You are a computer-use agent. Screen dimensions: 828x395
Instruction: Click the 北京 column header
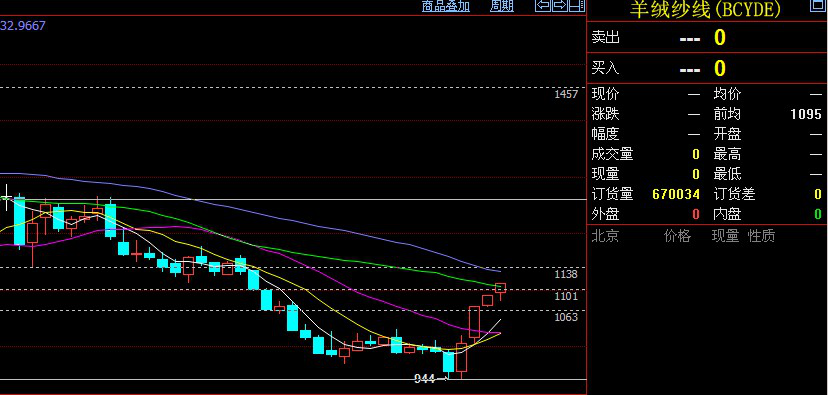[x=605, y=236]
